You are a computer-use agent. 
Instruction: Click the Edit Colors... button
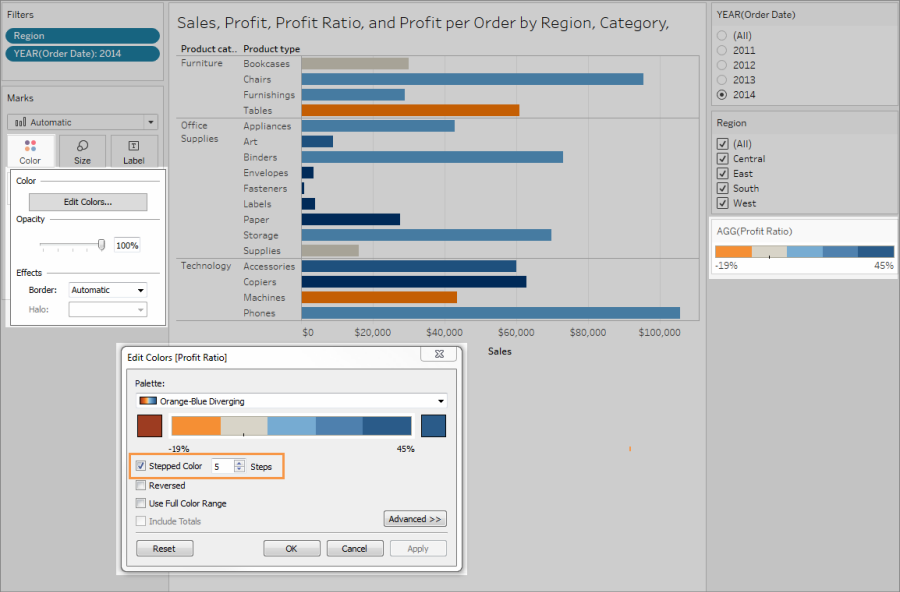pos(88,202)
